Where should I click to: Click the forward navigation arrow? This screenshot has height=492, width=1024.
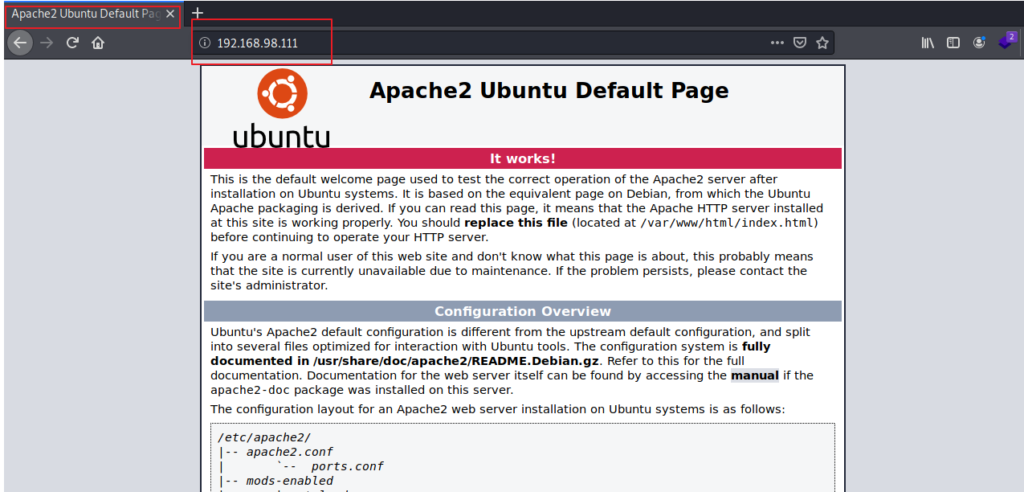pos(46,43)
